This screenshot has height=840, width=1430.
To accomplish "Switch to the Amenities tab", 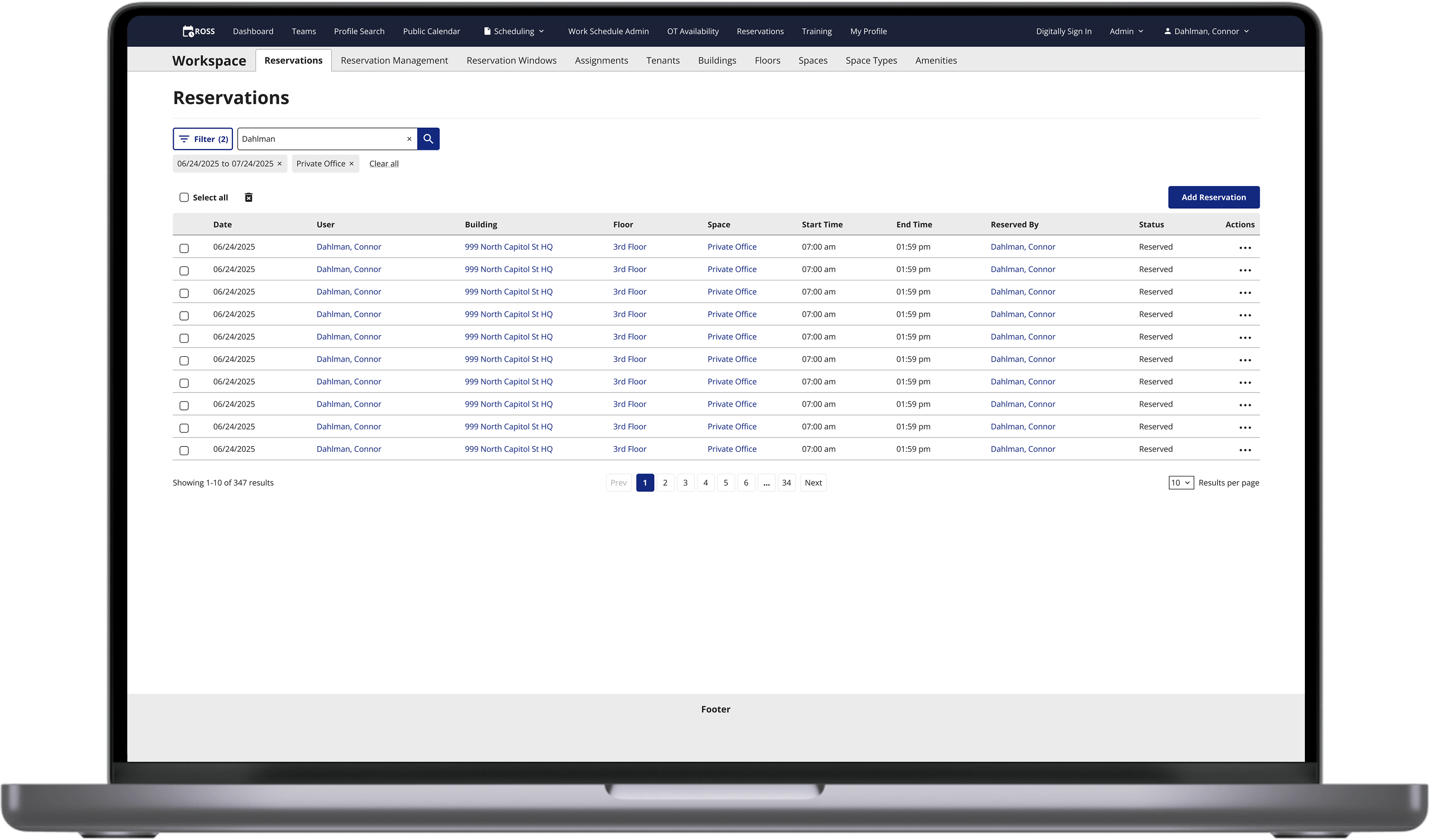I will [x=935, y=60].
